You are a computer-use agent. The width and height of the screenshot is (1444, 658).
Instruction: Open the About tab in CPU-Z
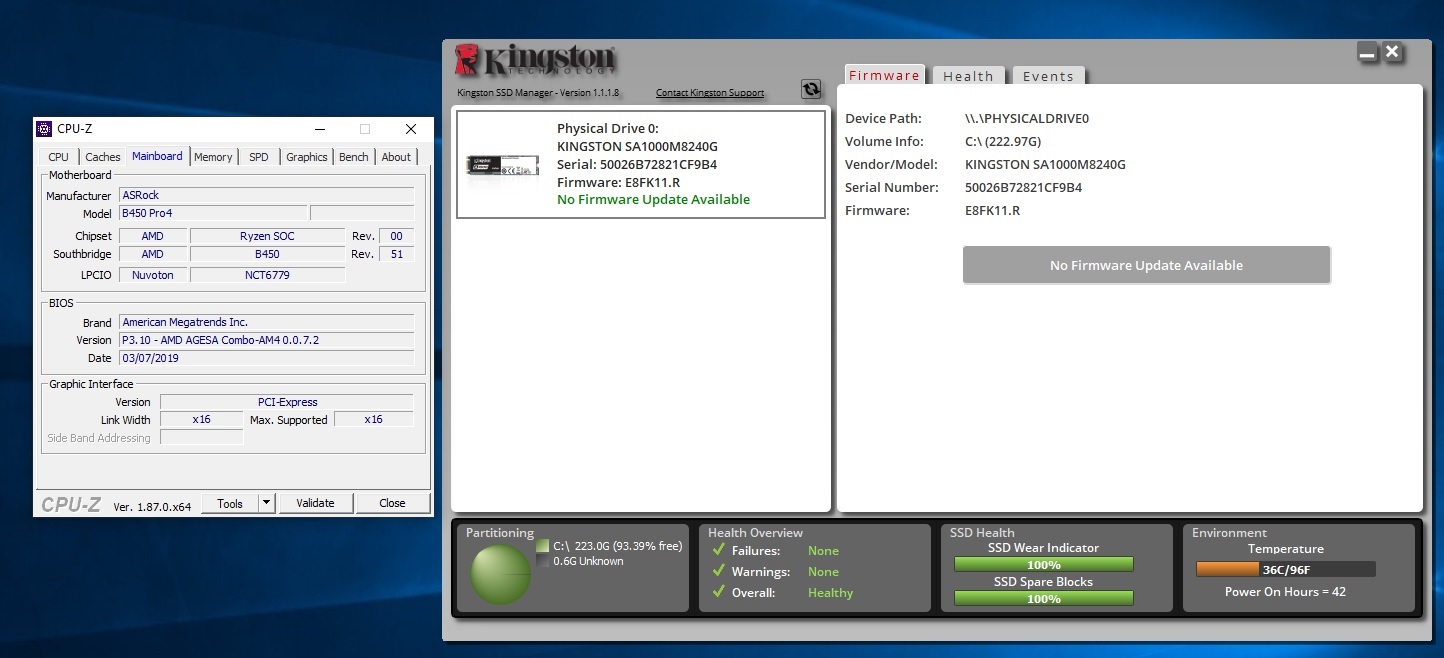(396, 157)
